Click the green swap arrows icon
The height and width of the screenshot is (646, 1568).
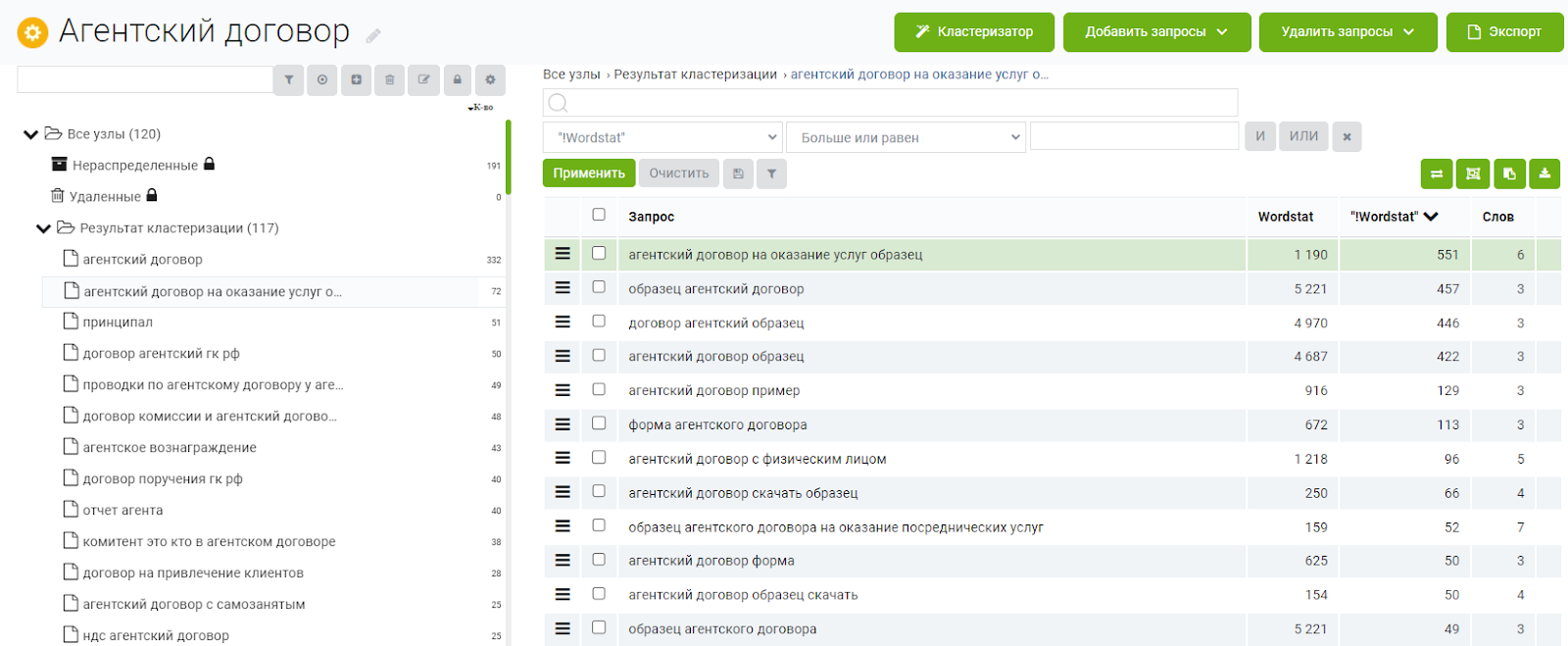1437,174
